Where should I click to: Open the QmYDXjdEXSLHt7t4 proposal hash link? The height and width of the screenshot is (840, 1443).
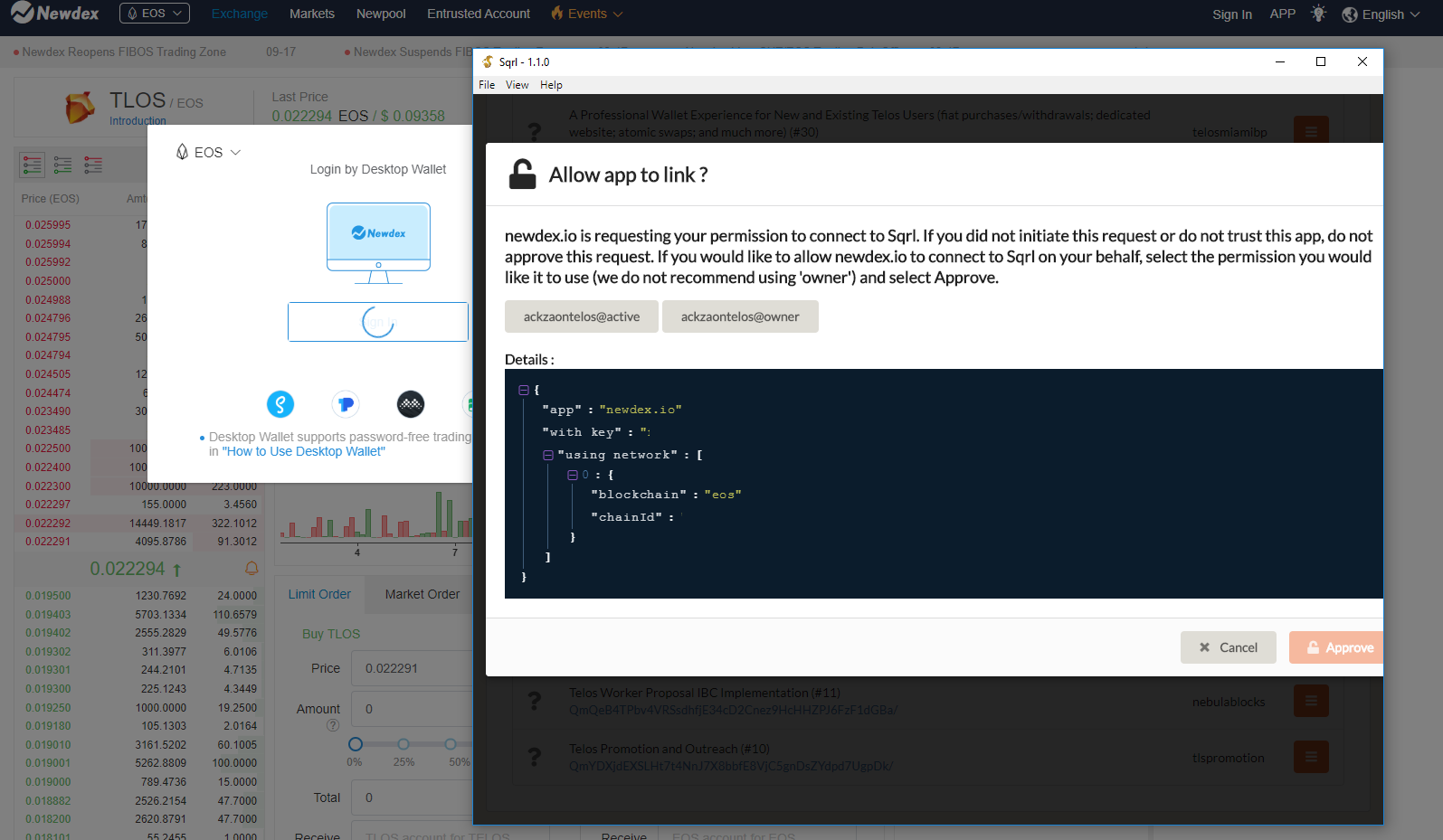tap(731, 766)
